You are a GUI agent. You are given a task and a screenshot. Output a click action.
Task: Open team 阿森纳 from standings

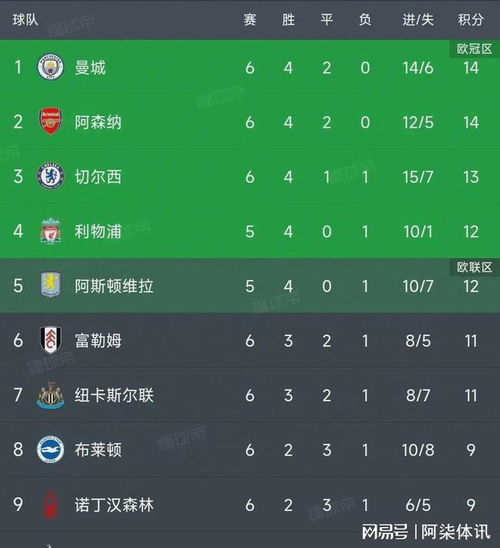(98, 122)
